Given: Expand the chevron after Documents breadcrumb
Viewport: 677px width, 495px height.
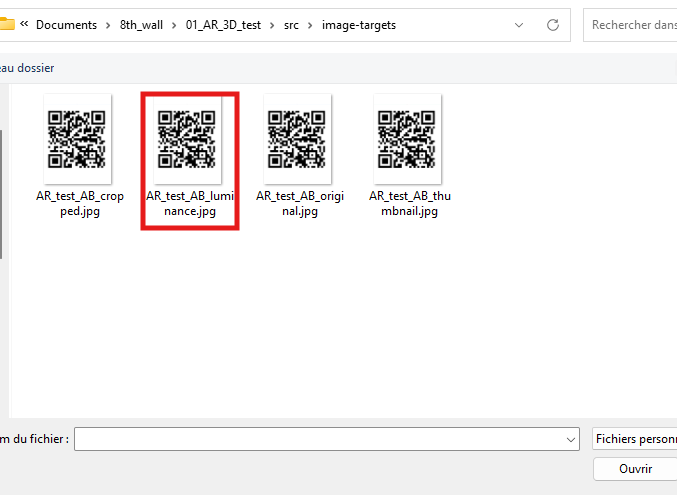Looking at the screenshot, I should (108, 25).
